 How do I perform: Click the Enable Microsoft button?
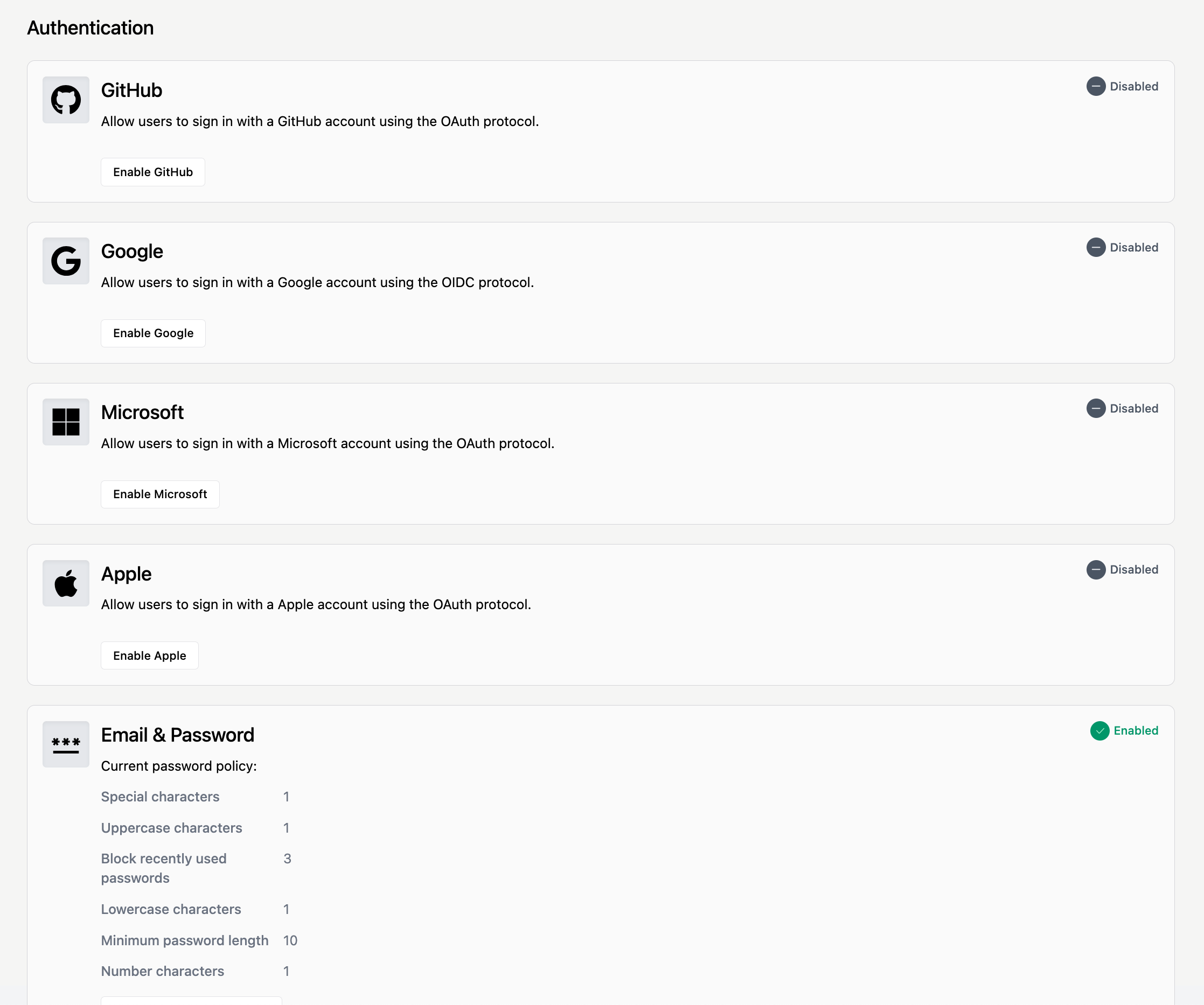click(x=160, y=494)
